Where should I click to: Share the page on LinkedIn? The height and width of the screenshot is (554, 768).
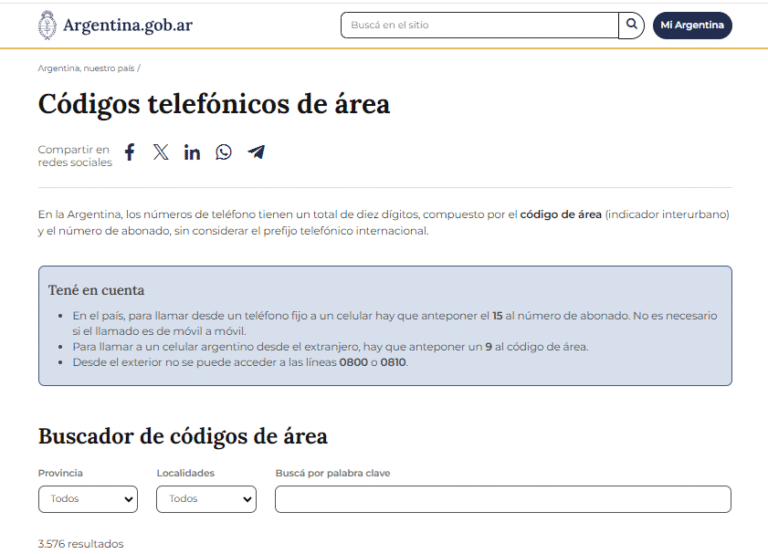pyautogui.click(x=192, y=152)
